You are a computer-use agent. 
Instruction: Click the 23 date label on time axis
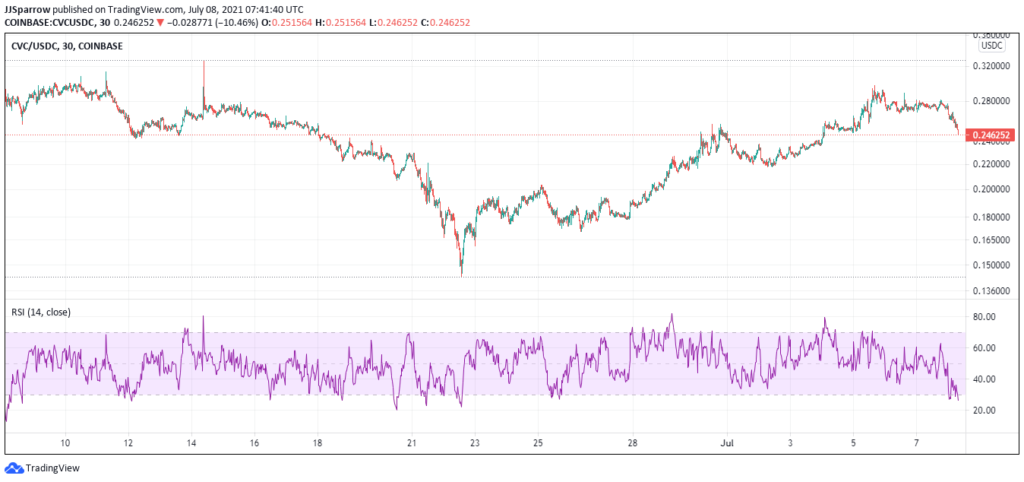(475, 443)
